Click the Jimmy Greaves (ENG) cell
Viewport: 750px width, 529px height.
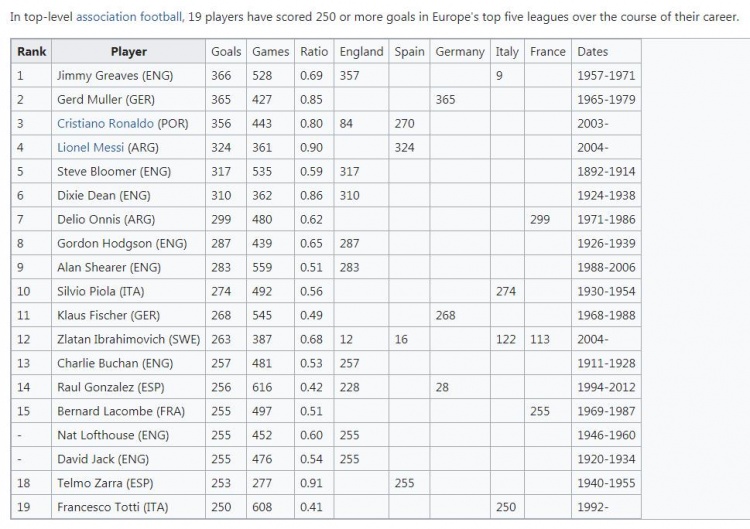point(129,76)
